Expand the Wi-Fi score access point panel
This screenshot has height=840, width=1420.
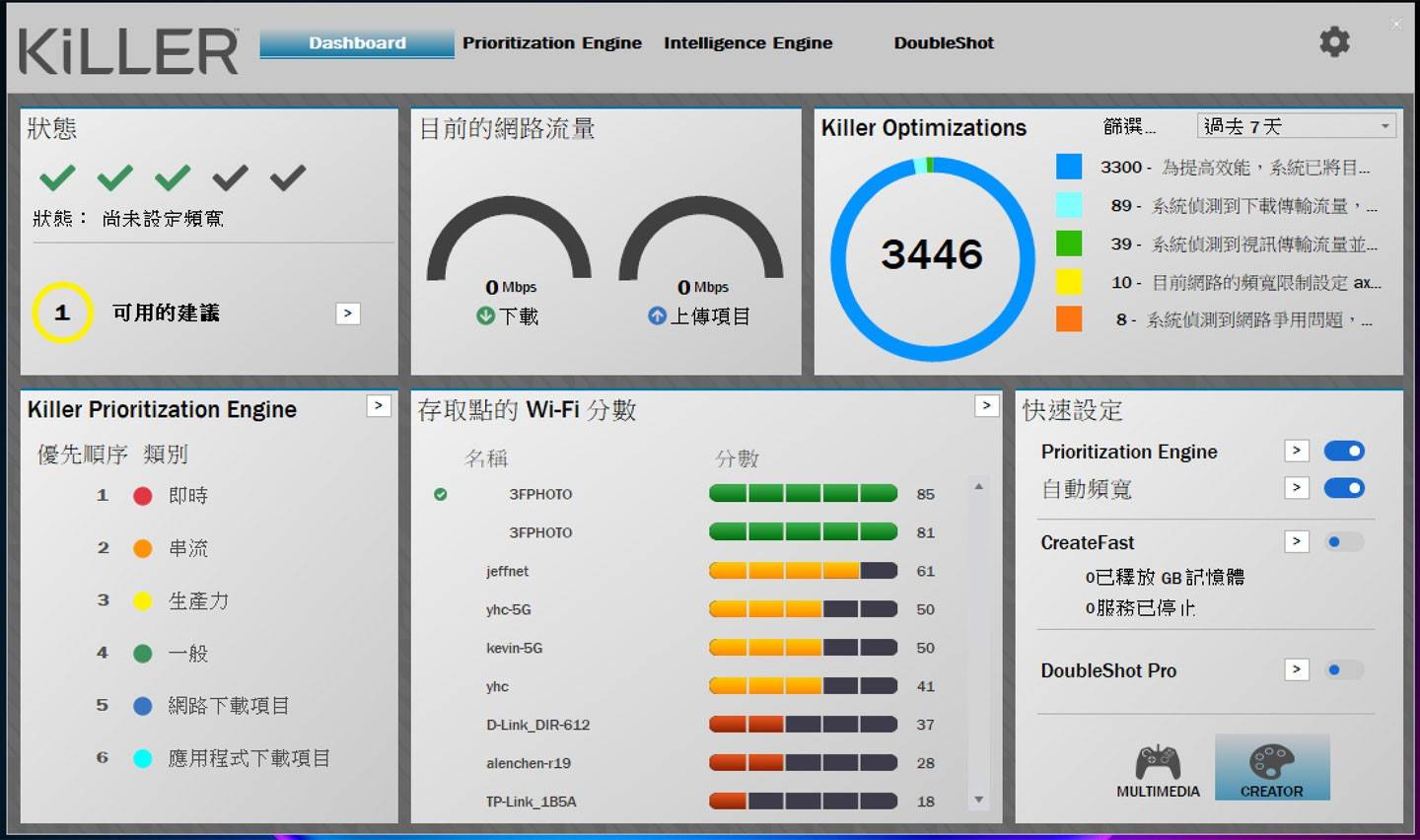(986, 406)
